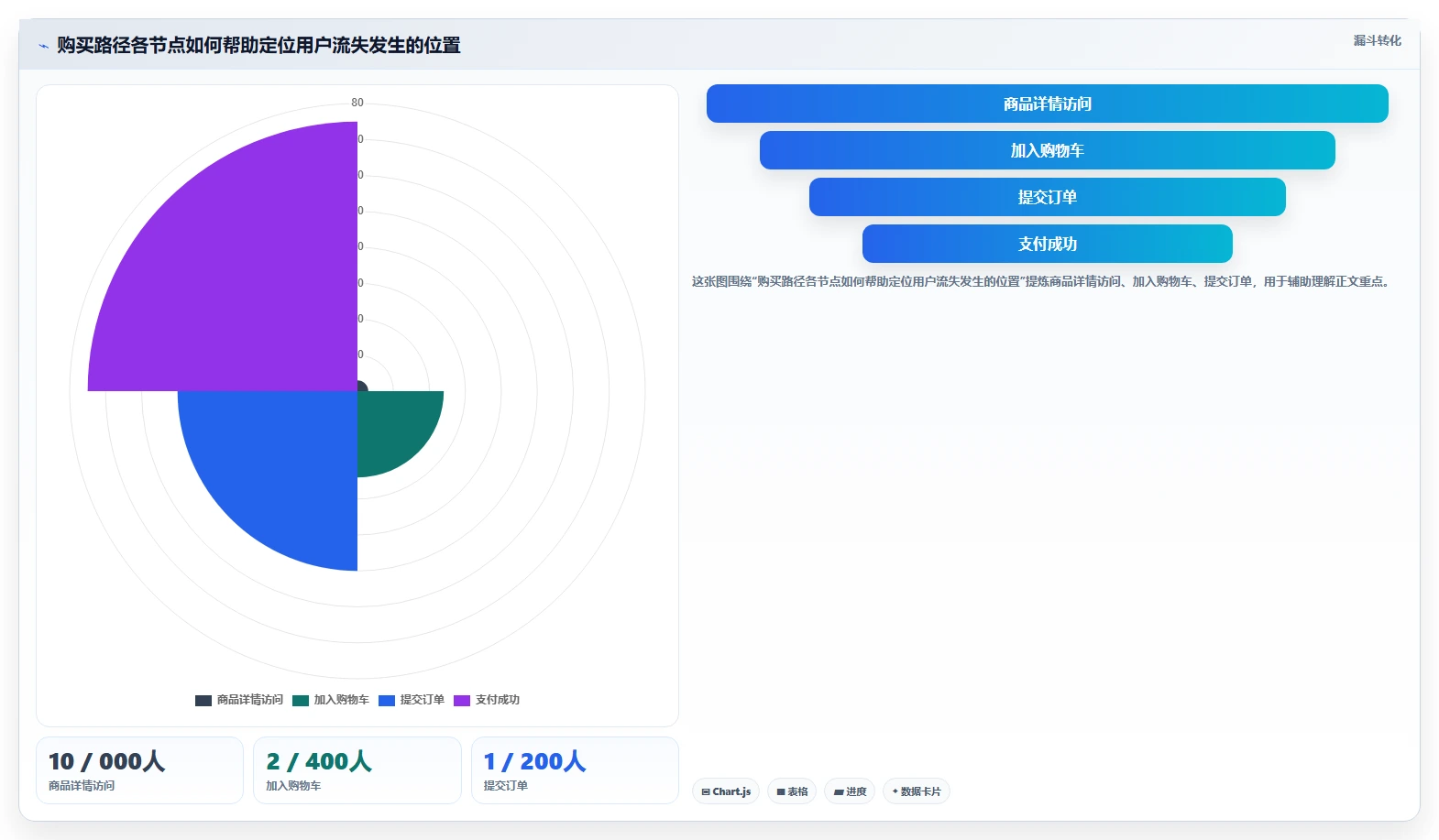Click the 进度 tag chip
Screen dimensions: 1439x840
pyautogui.click(x=850, y=791)
